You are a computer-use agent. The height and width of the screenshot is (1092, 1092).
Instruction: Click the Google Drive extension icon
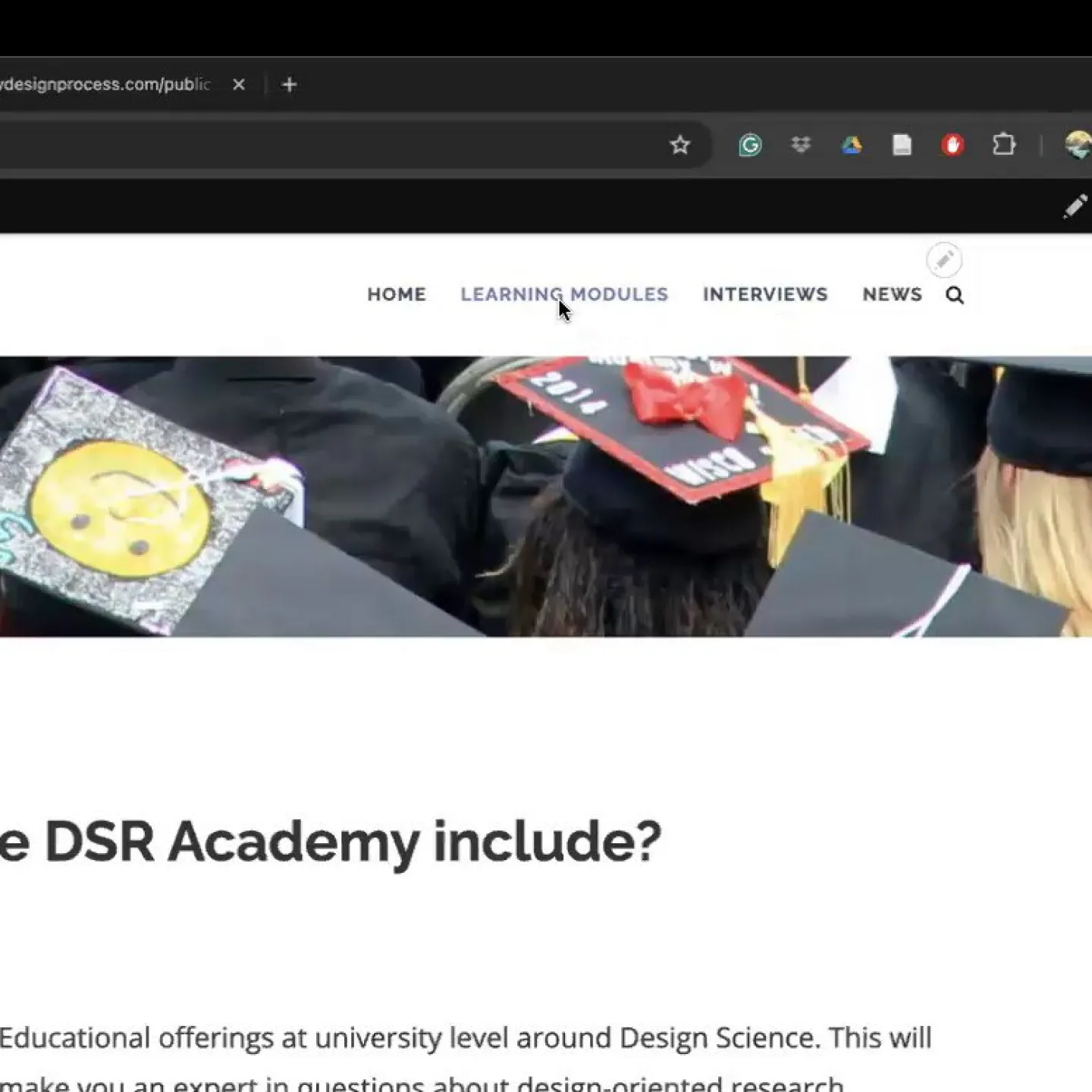pos(852,145)
